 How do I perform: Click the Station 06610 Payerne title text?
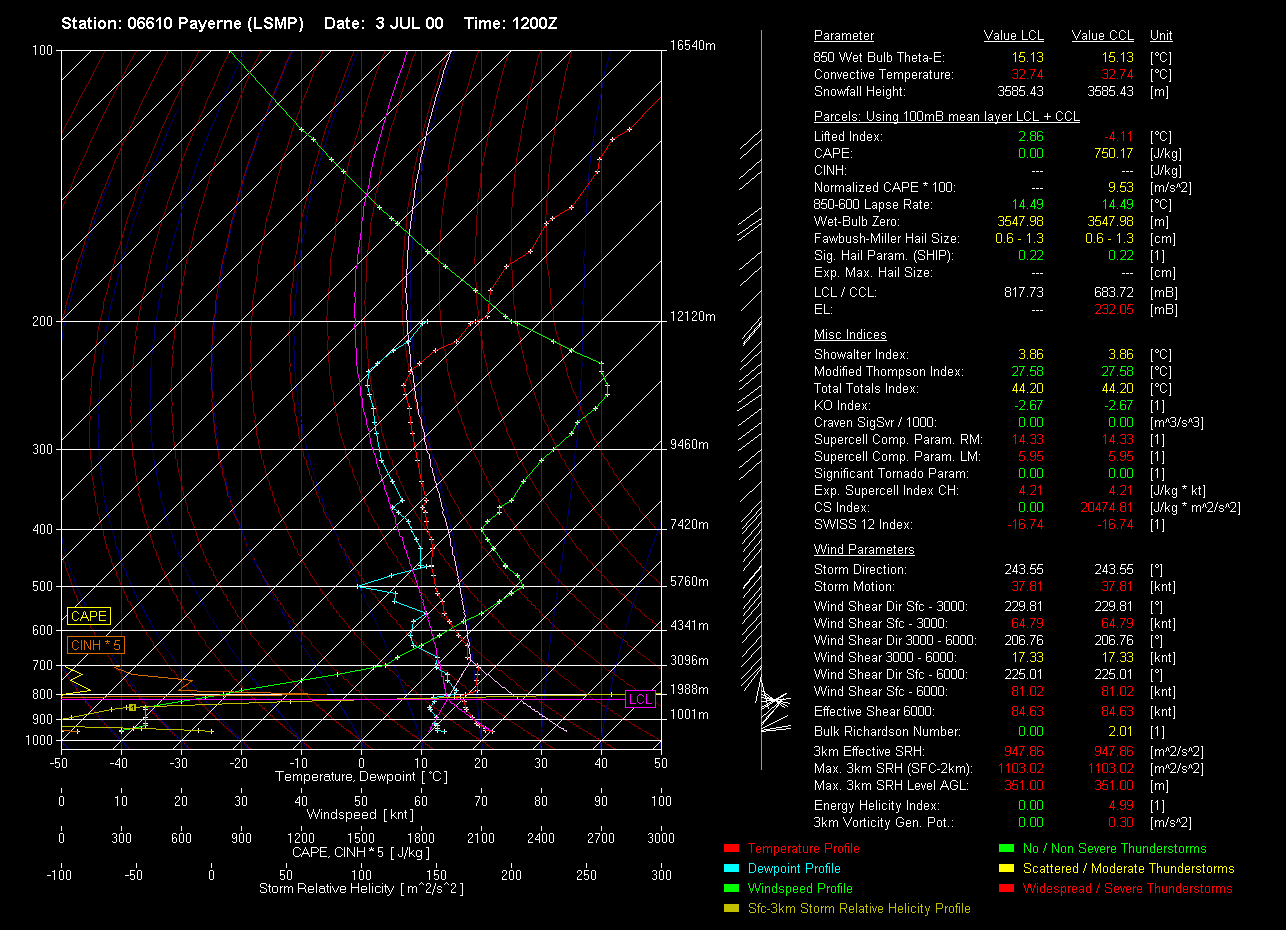182,23
